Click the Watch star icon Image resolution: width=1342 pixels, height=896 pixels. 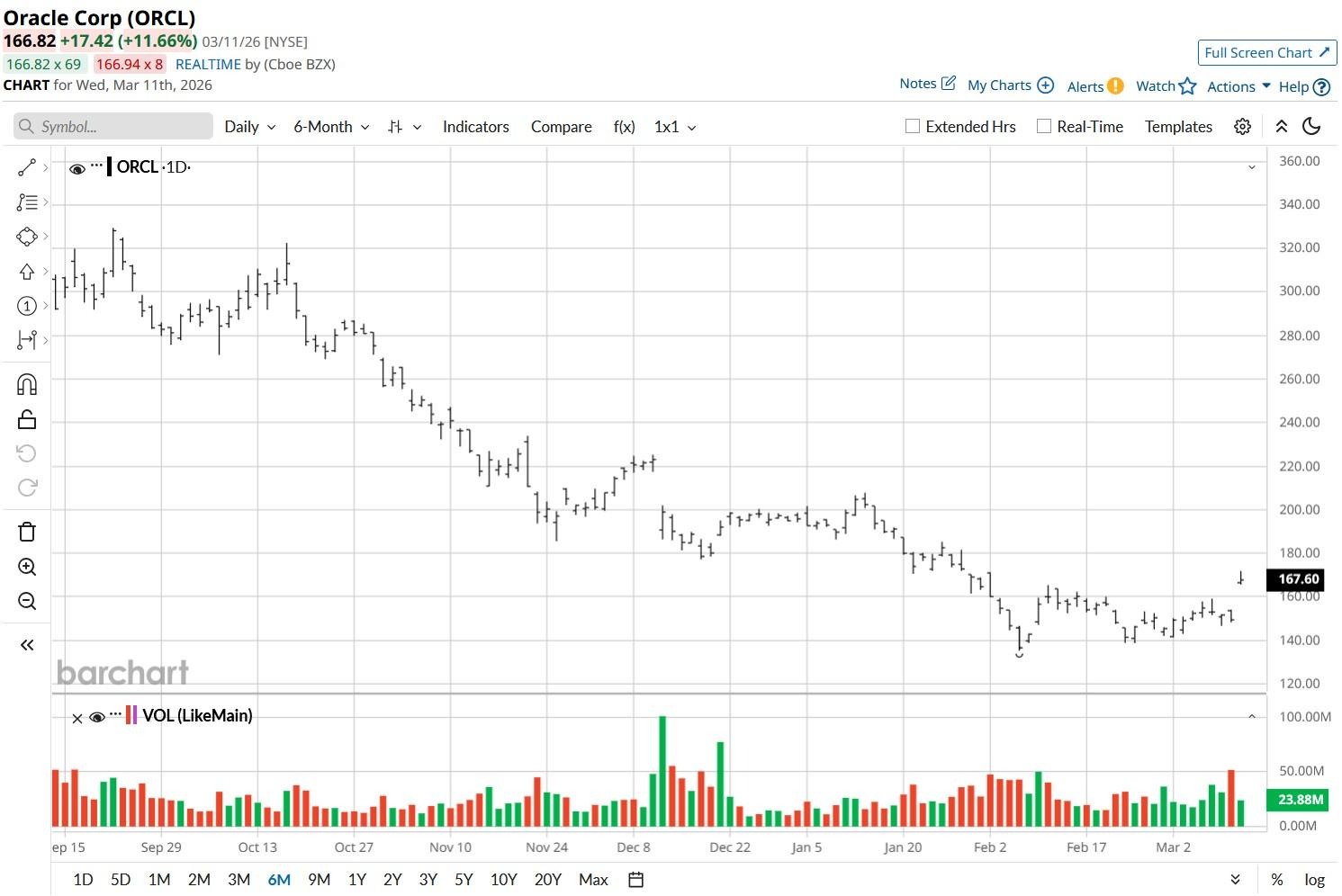[x=1188, y=86]
